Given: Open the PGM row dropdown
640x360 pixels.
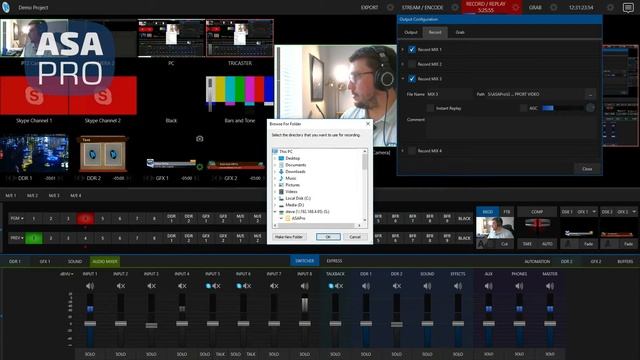Looking at the screenshot, I should point(17,218).
